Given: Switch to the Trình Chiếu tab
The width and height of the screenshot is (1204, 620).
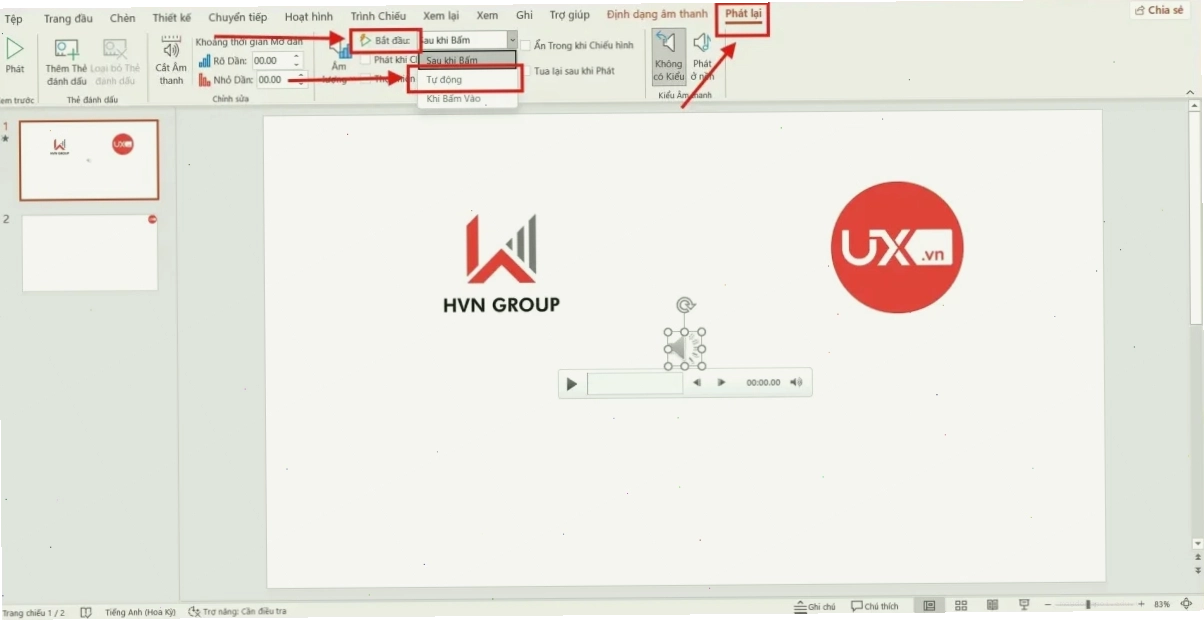Looking at the screenshot, I should (x=378, y=17).
